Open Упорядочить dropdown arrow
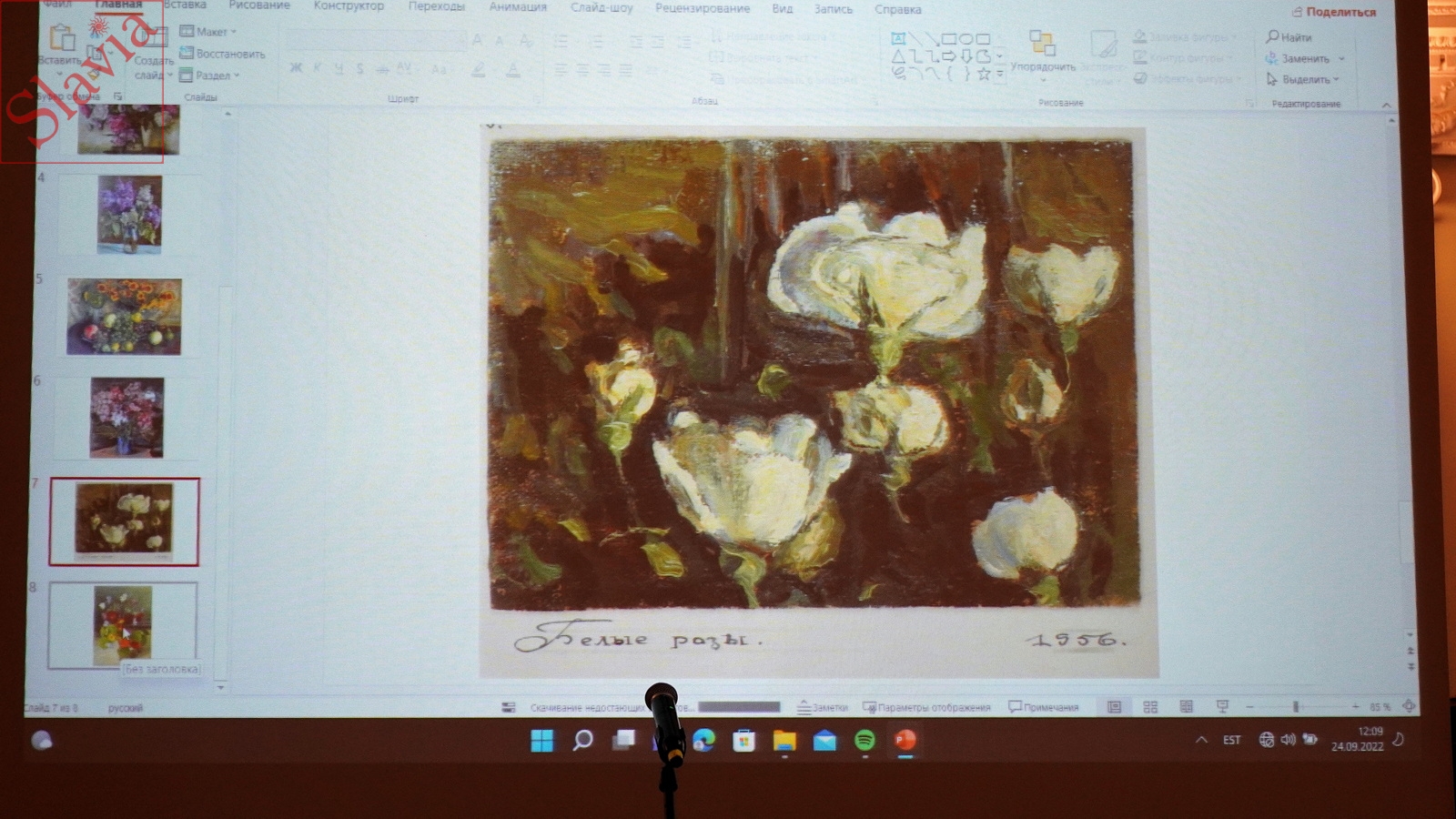 click(x=1043, y=80)
